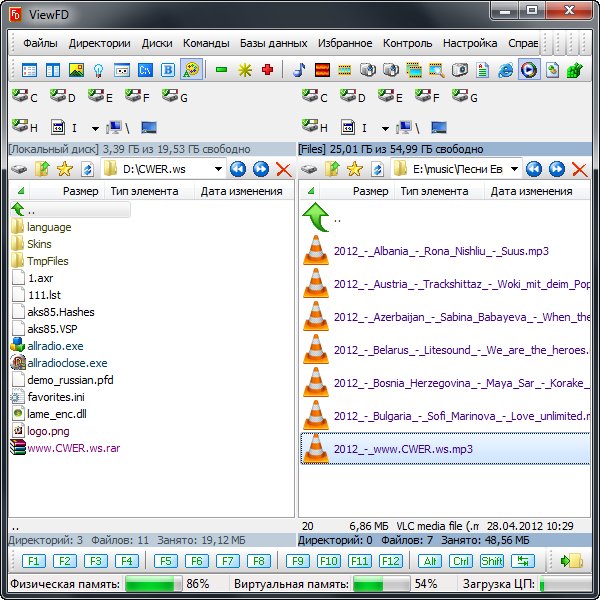
Task: Open the Диски menu
Action: point(157,43)
